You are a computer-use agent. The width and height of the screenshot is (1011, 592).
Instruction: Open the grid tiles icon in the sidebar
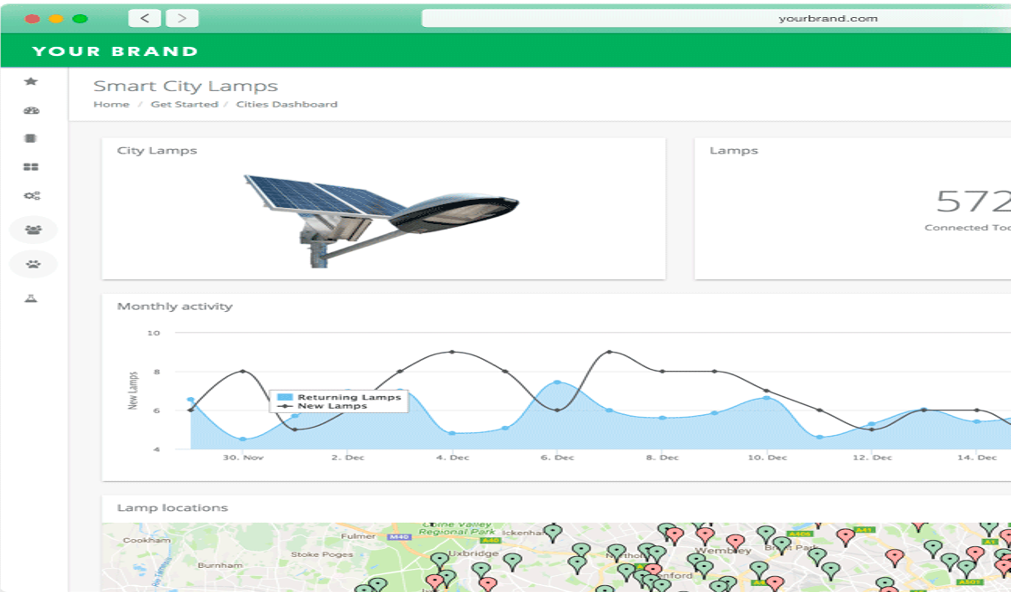coord(31,167)
